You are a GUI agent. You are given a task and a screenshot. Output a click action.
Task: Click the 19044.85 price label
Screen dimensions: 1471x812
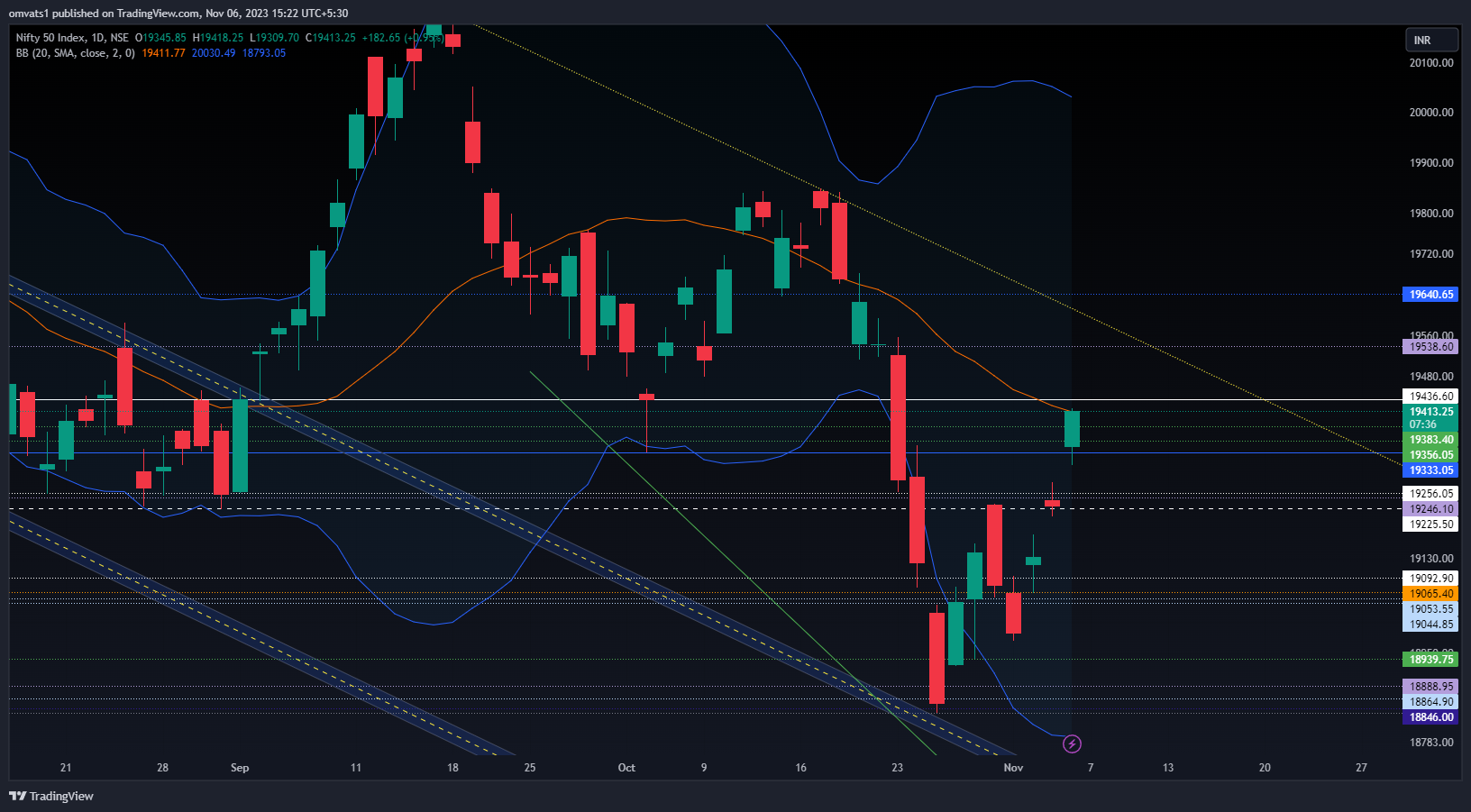point(1430,625)
